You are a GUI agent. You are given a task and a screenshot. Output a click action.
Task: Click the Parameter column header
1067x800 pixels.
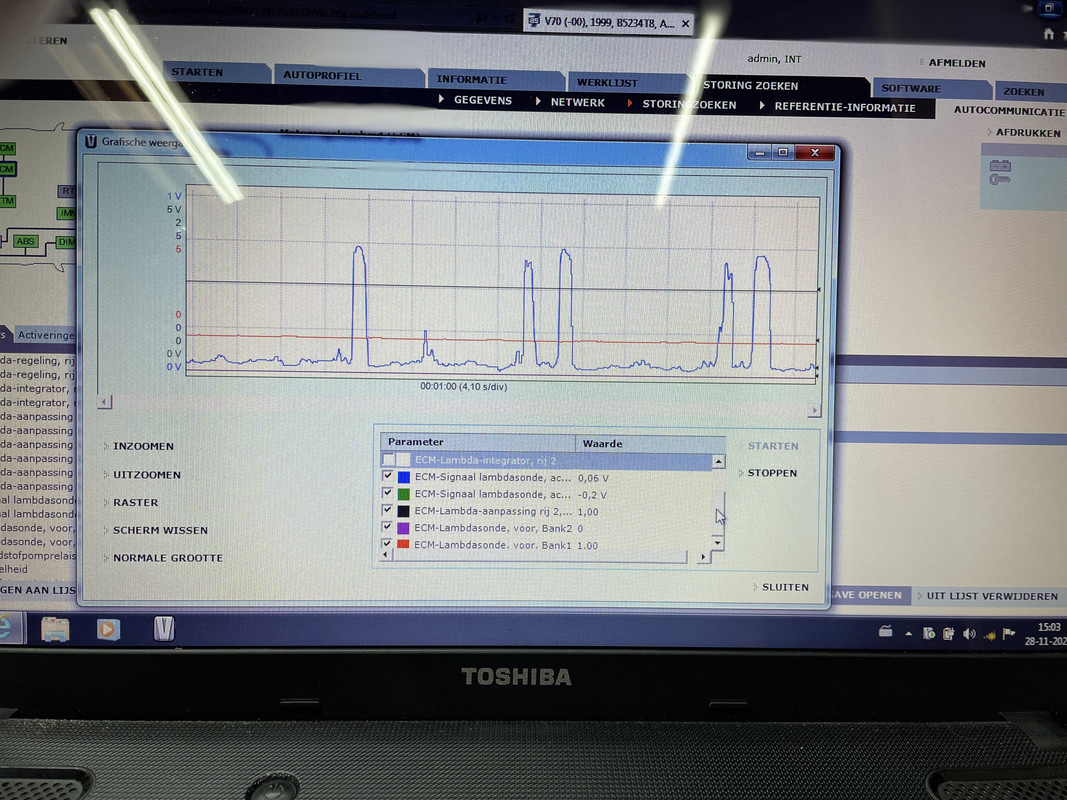pyautogui.click(x=478, y=442)
